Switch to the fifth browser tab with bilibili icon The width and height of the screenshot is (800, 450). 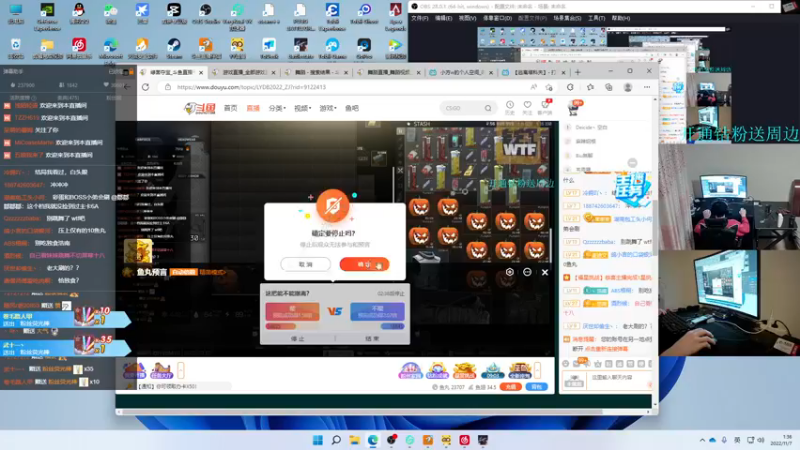point(461,72)
